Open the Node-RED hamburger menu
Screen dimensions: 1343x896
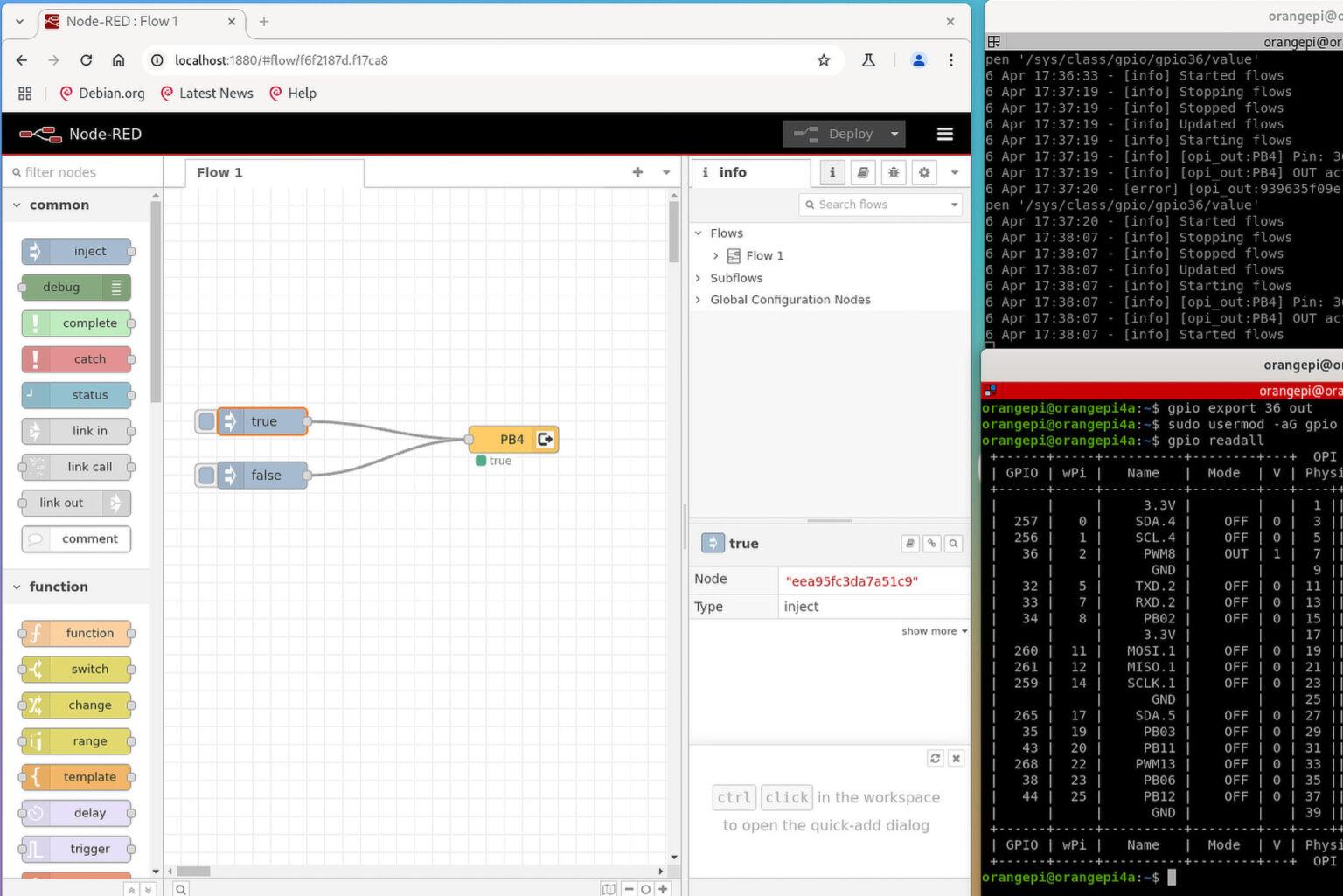click(944, 134)
